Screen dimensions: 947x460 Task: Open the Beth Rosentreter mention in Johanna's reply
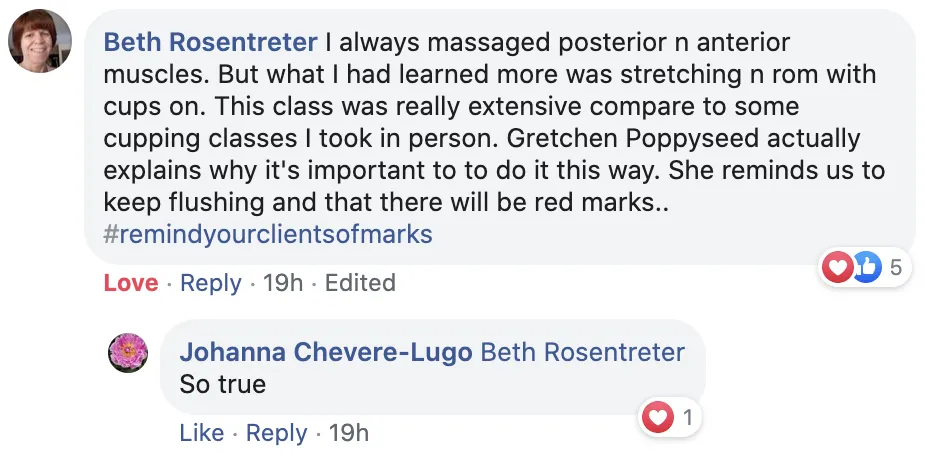[x=583, y=352]
